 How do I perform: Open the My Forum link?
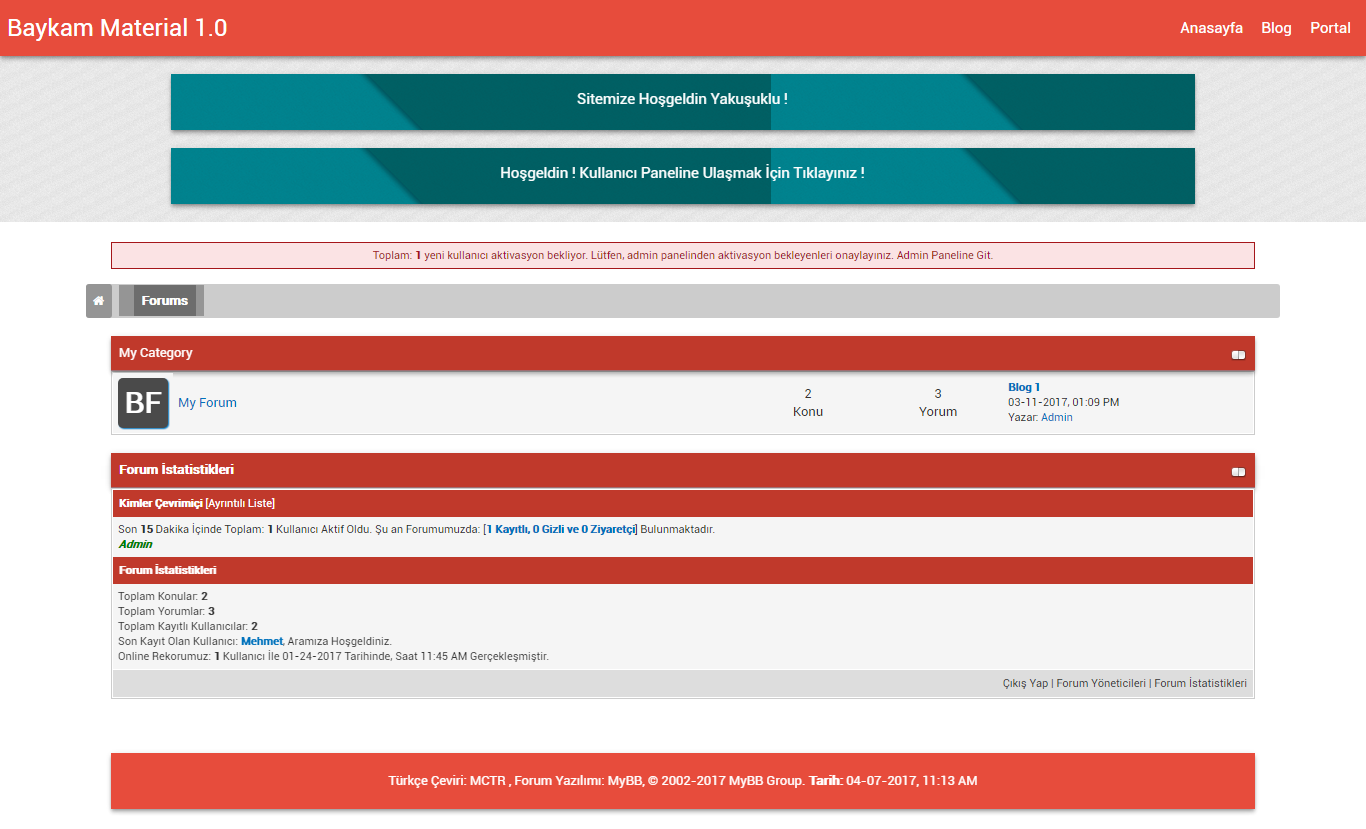click(x=207, y=403)
